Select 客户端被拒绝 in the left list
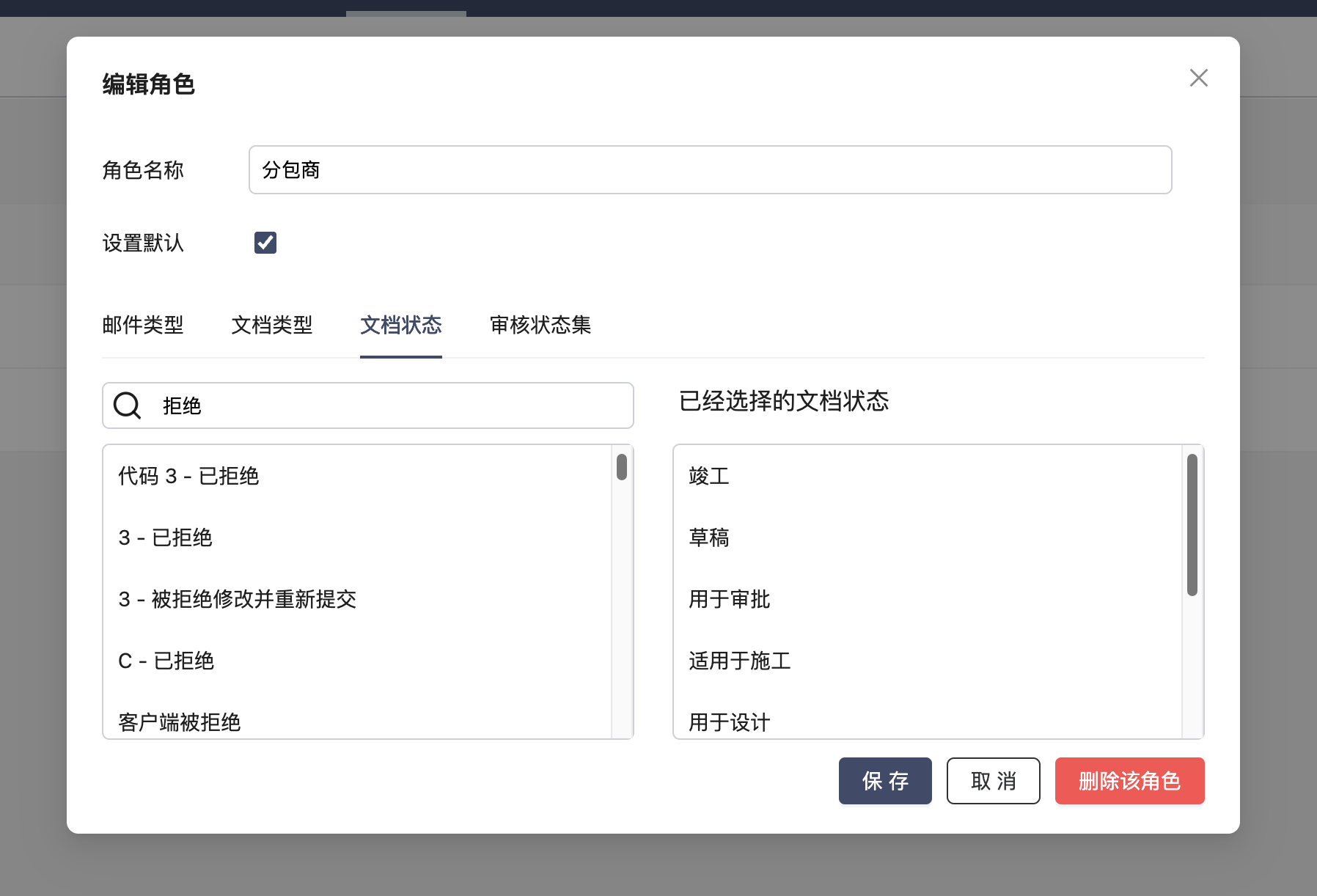The image size is (1317, 896). point(180,722)
